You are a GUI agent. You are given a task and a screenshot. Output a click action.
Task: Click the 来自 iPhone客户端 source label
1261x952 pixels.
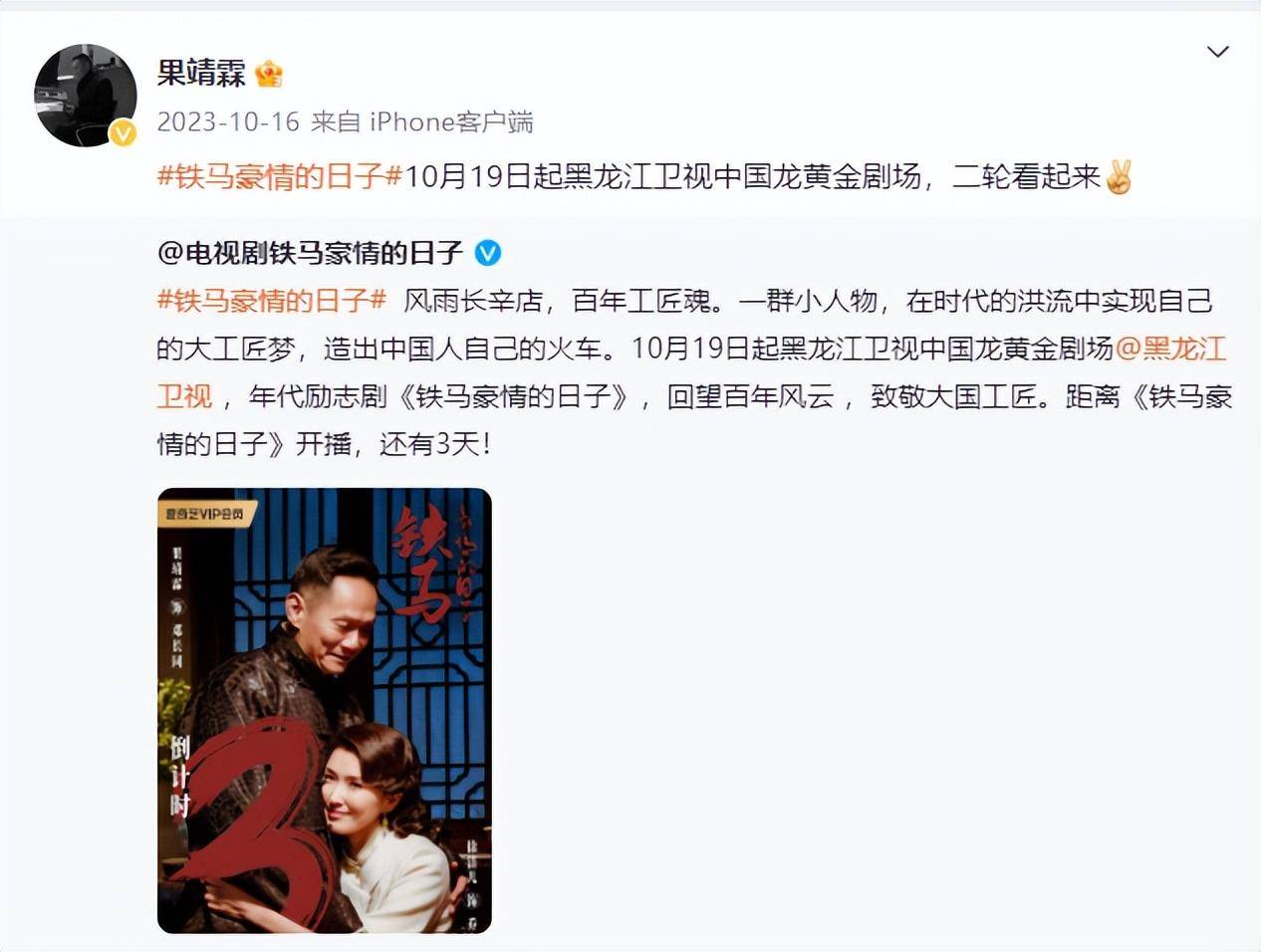coord(422,122)
